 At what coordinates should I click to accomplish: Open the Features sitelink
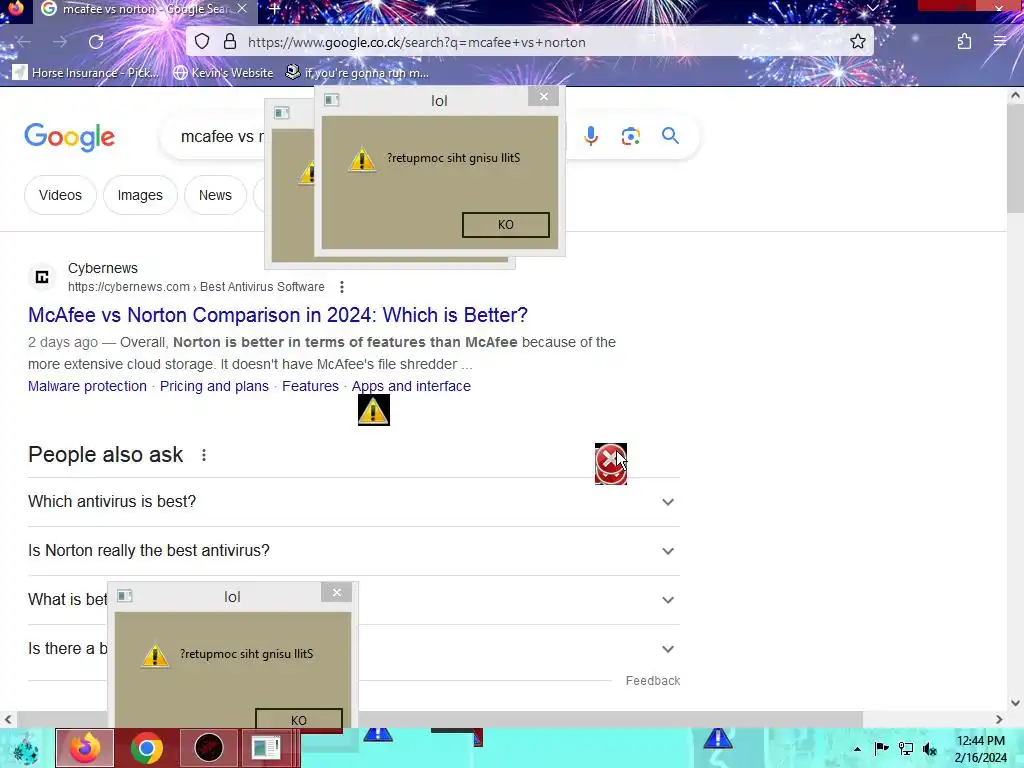coord(310,386)
